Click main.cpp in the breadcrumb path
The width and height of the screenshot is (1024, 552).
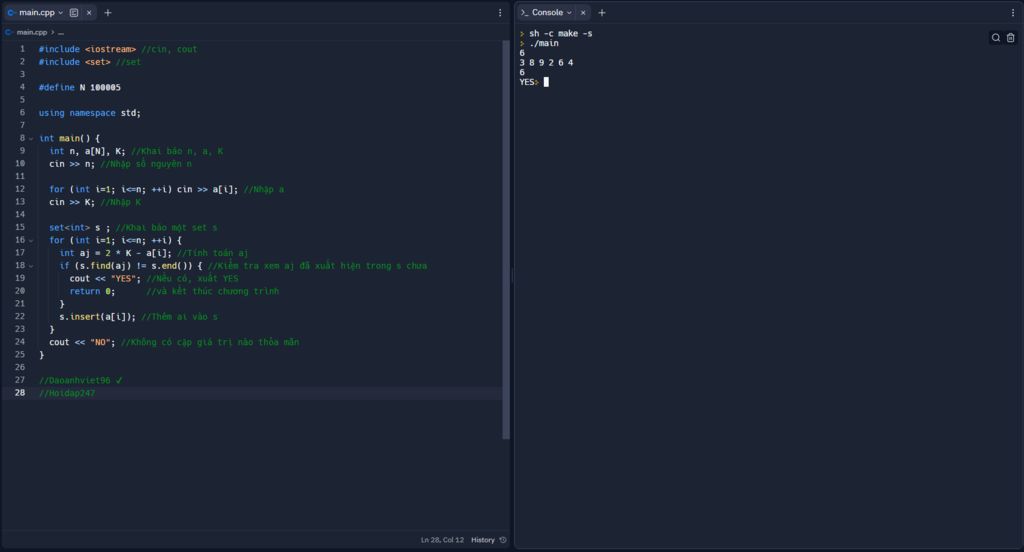30,32
